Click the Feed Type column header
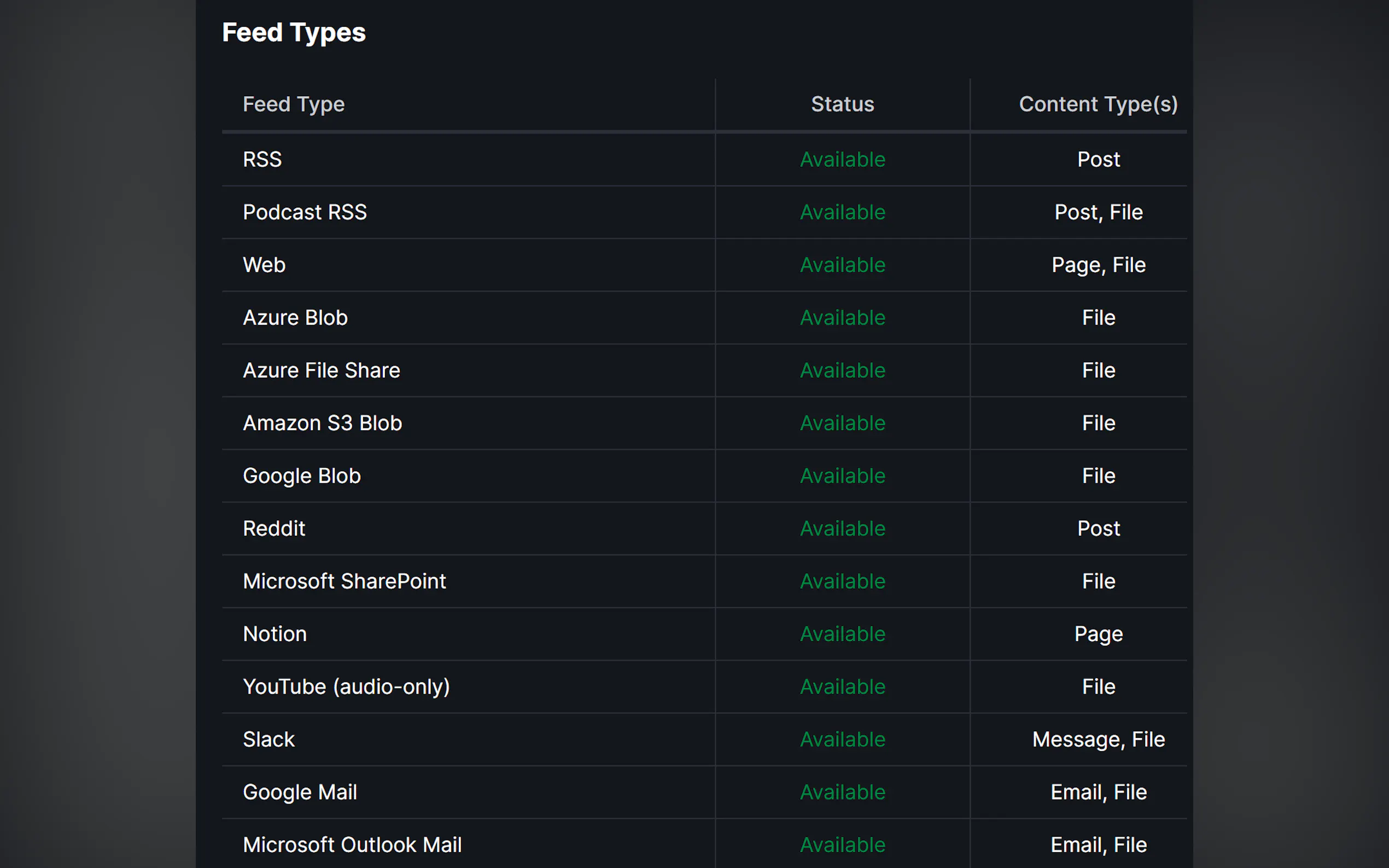Image resolution: width=1389 pixels, height=868 pixels. pos(294,104)
